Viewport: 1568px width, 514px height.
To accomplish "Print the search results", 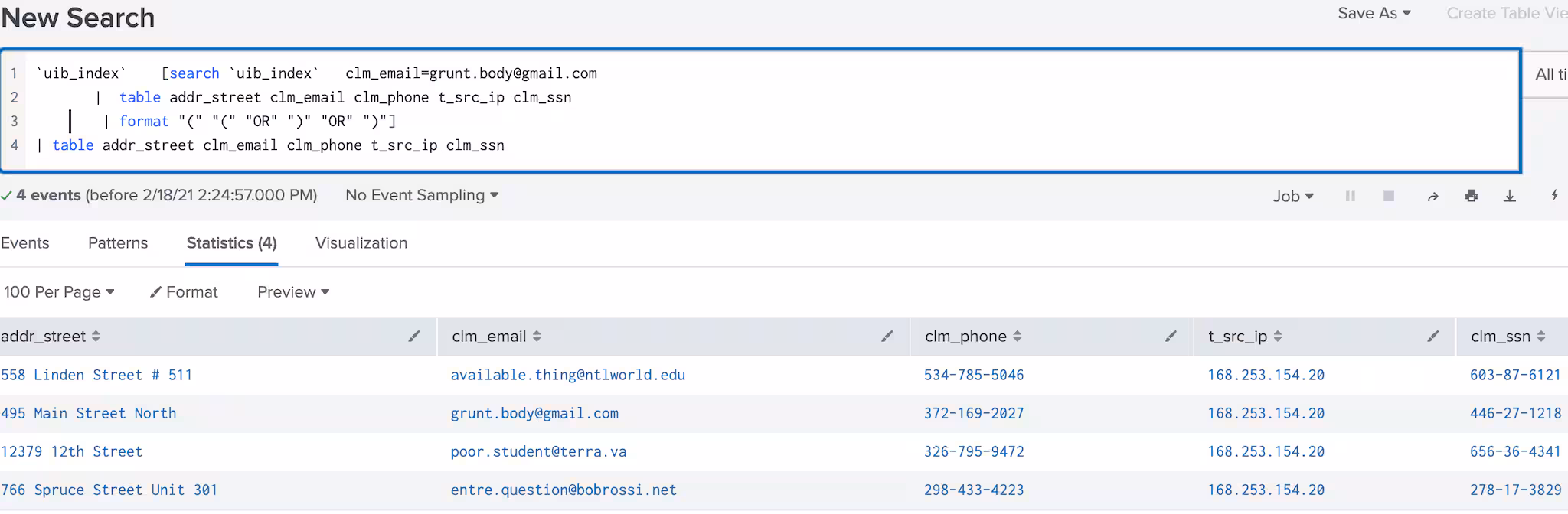I will (1471, 197).
